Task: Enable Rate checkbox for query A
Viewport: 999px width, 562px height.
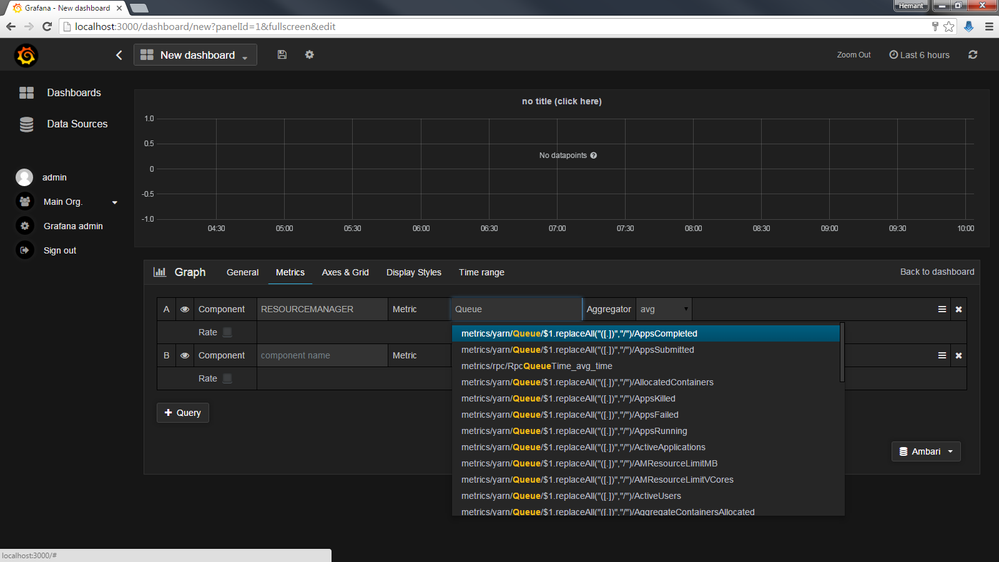Action: coord(227,333)
